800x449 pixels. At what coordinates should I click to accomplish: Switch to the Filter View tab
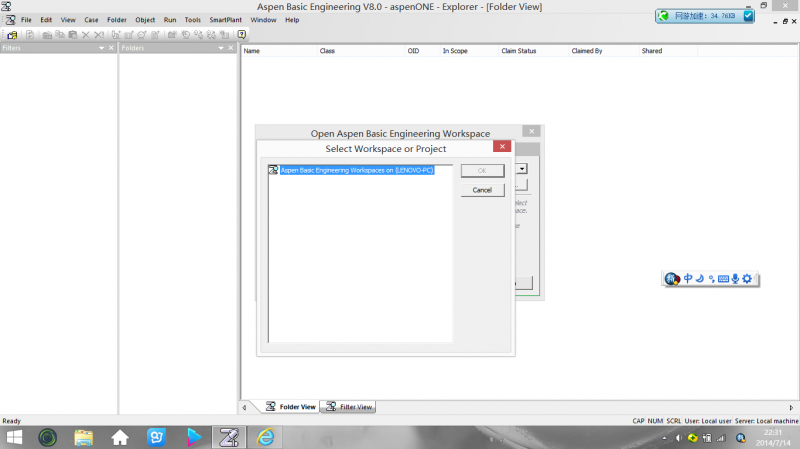tap(350, 407)
